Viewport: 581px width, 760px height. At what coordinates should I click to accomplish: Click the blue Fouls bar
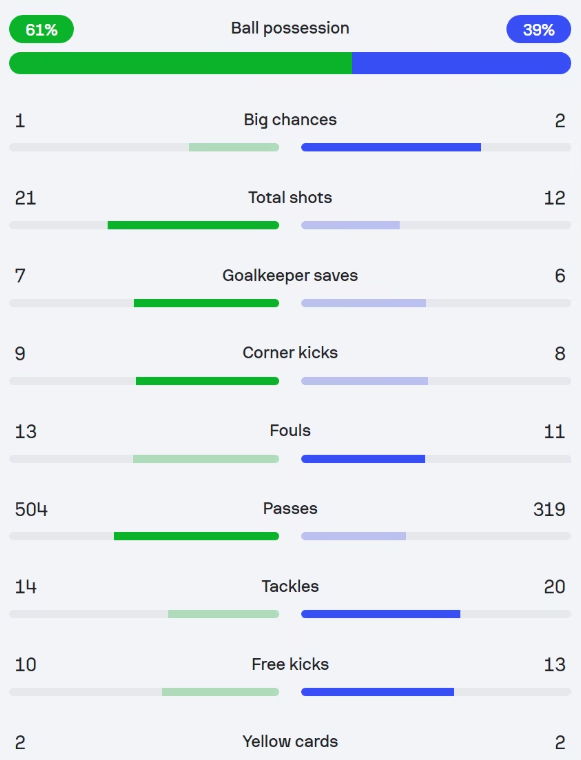[x=363, y=459]
